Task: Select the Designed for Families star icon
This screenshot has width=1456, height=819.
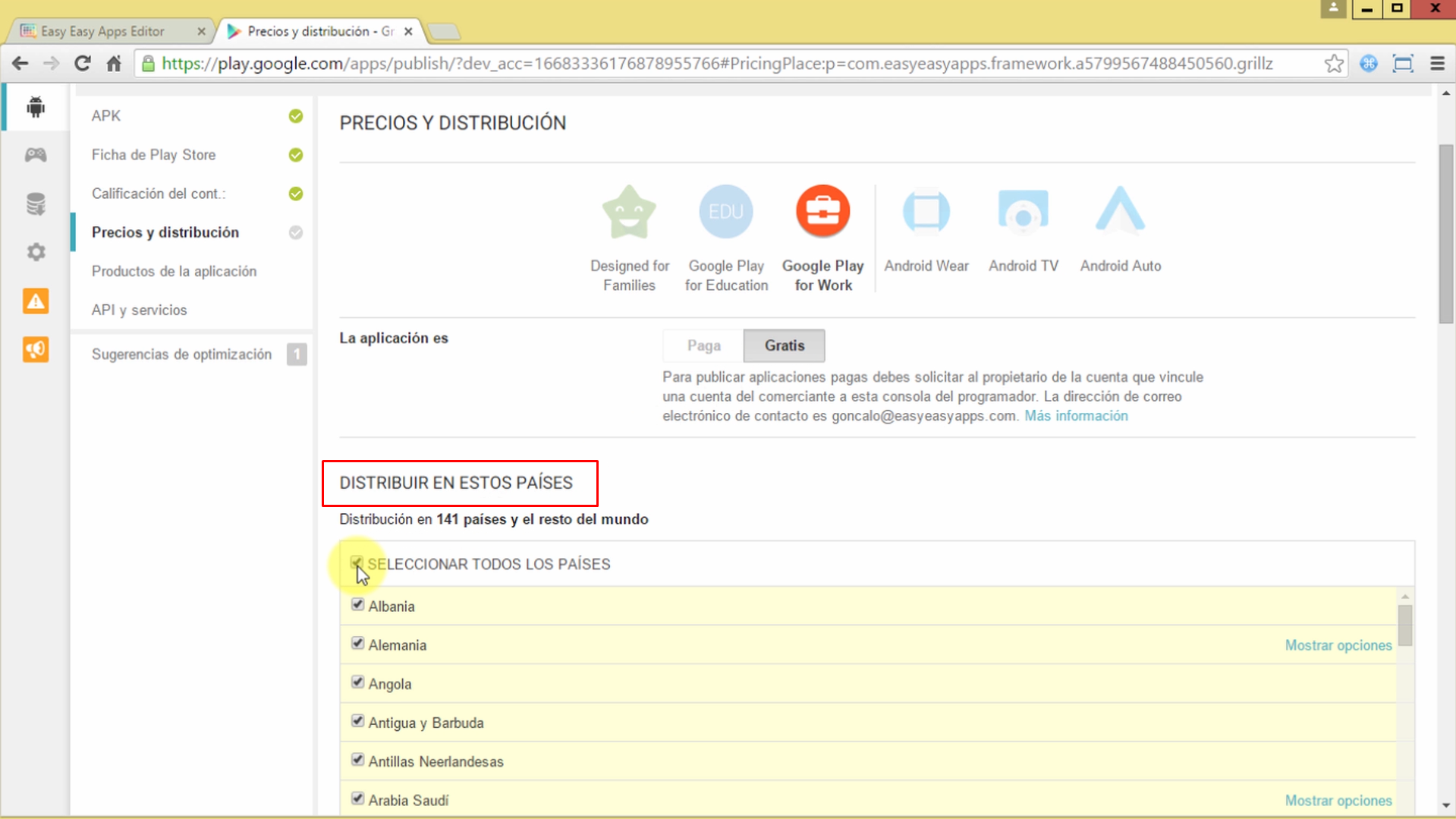Action: click(629, 213)
